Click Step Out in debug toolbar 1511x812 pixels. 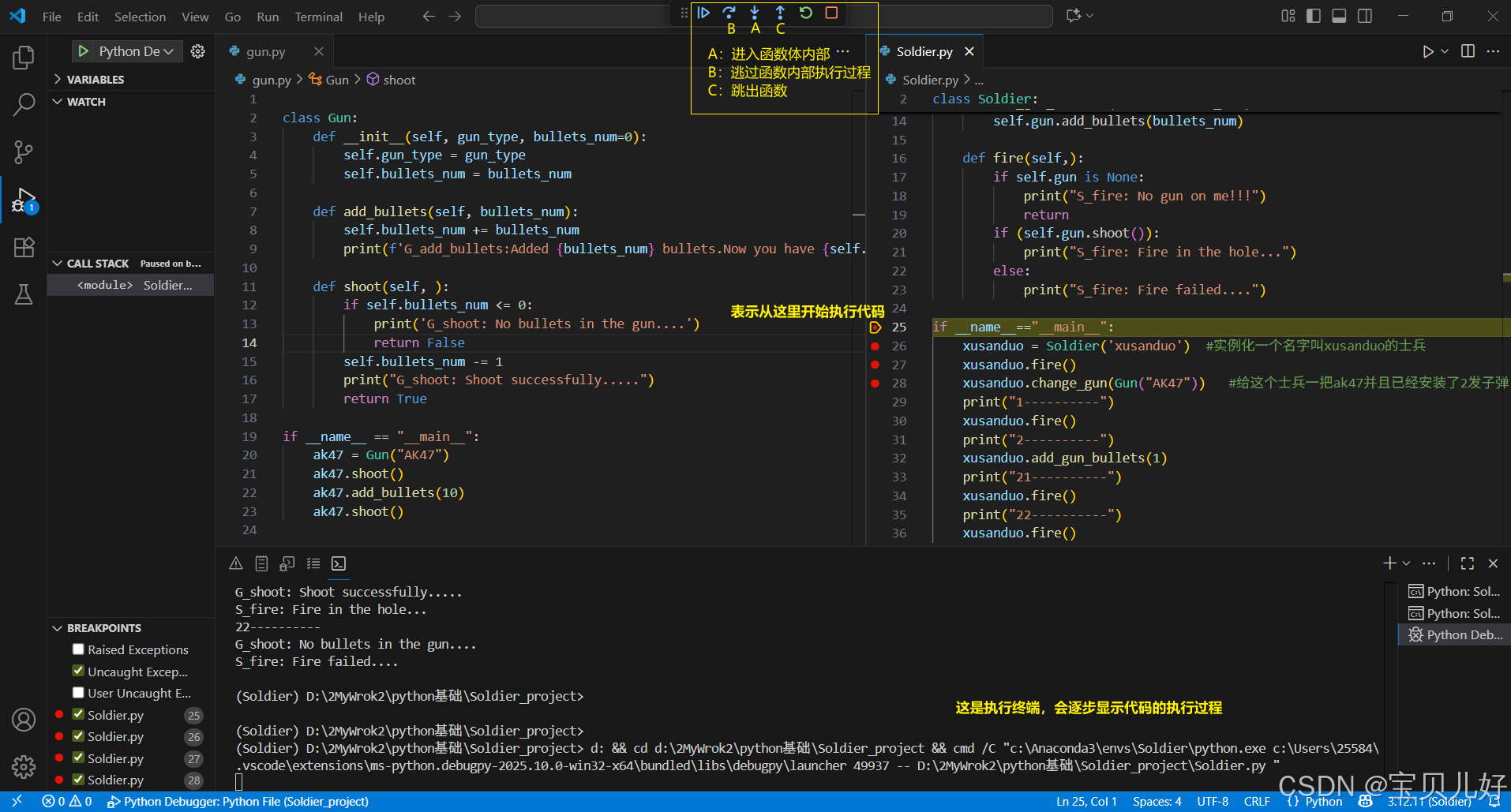click(780, 13)
